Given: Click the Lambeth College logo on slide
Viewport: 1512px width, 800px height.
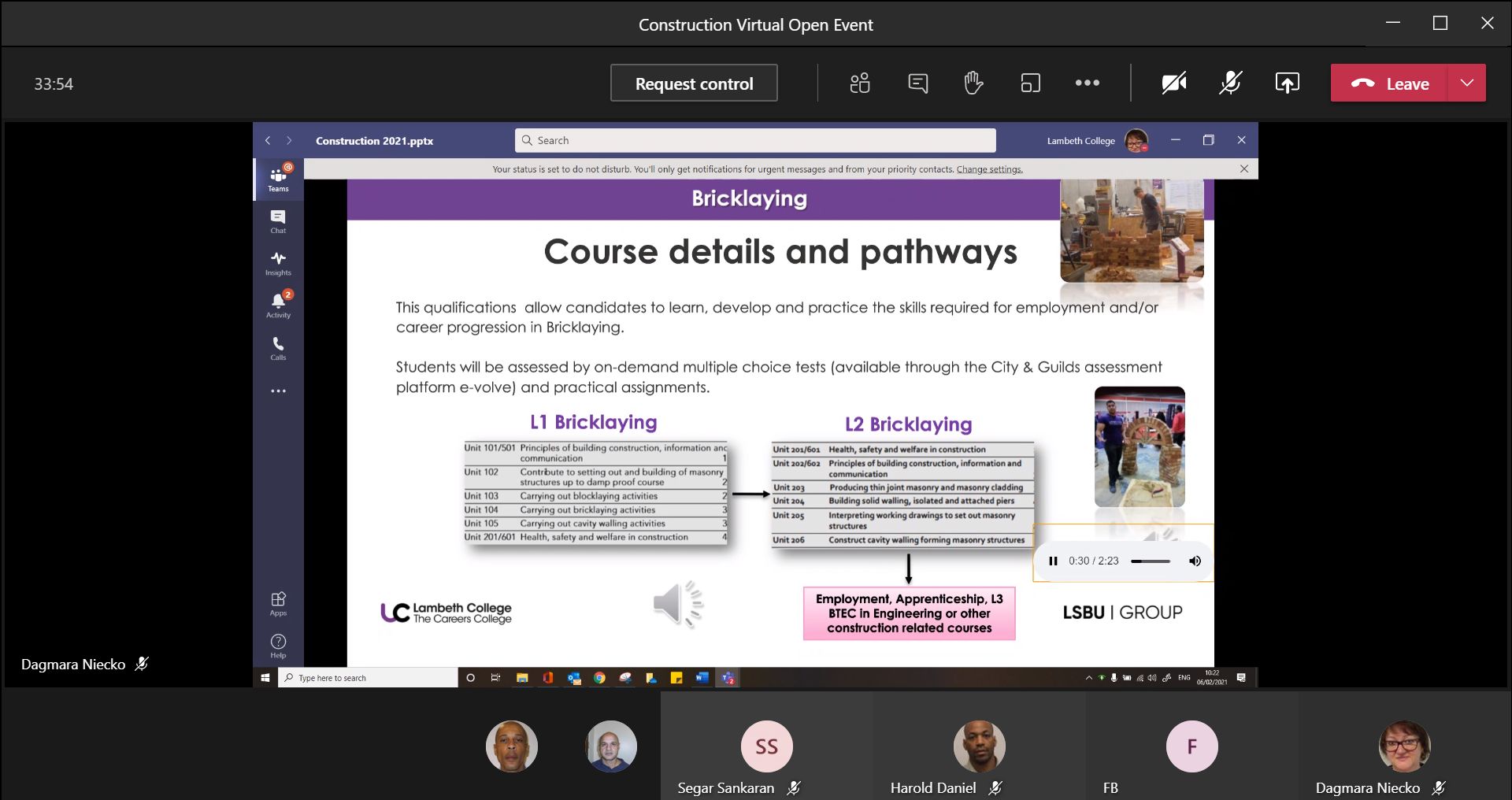Looking at the screenshot, I should coord(446,613).
